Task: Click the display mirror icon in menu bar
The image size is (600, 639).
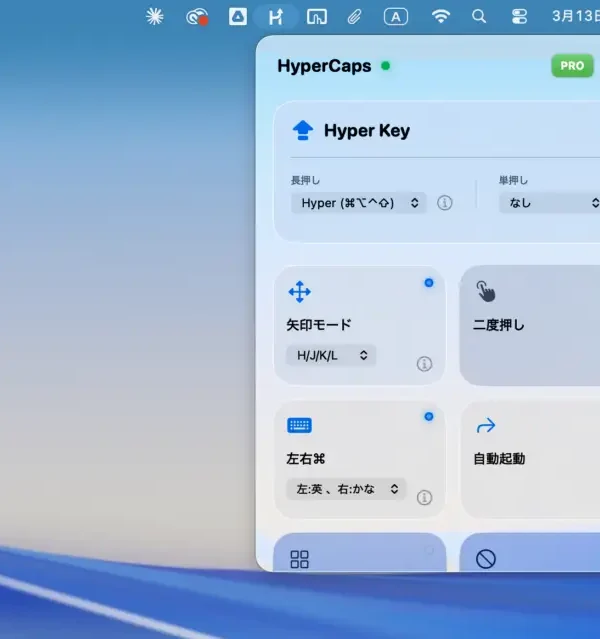Action: click(x=317, y=17)
